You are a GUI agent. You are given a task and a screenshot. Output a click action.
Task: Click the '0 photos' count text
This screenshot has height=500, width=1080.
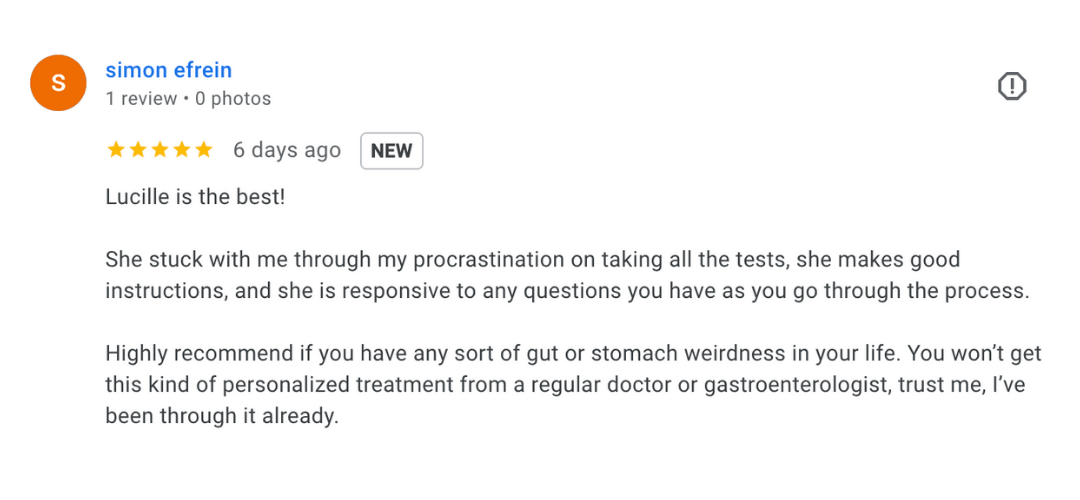(233, 99)
